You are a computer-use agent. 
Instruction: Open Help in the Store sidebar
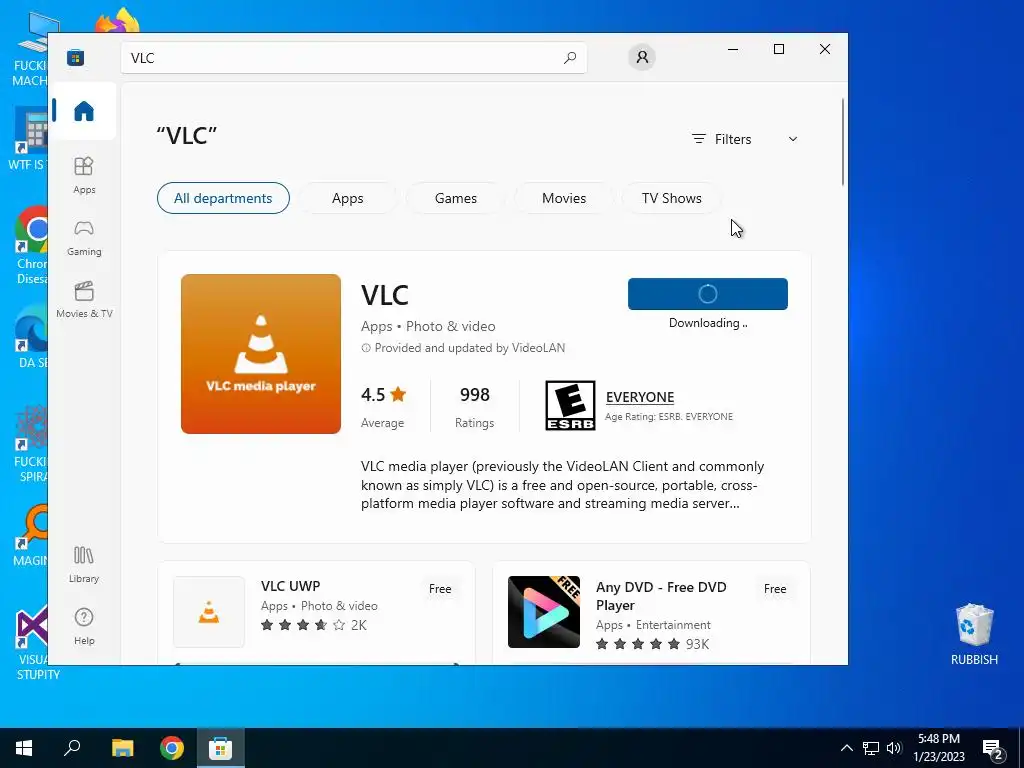[x=84, y=626]
